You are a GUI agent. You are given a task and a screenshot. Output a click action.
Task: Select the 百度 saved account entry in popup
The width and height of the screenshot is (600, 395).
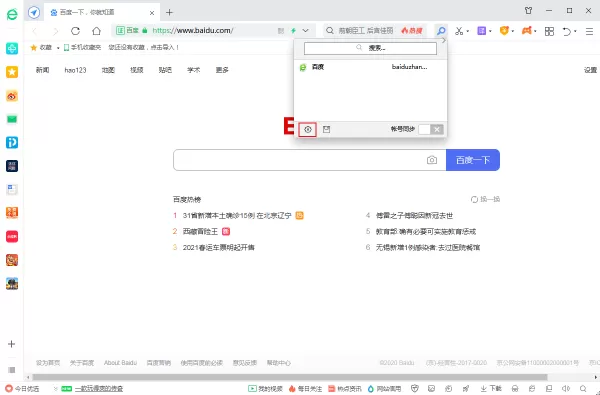[370, 67]
